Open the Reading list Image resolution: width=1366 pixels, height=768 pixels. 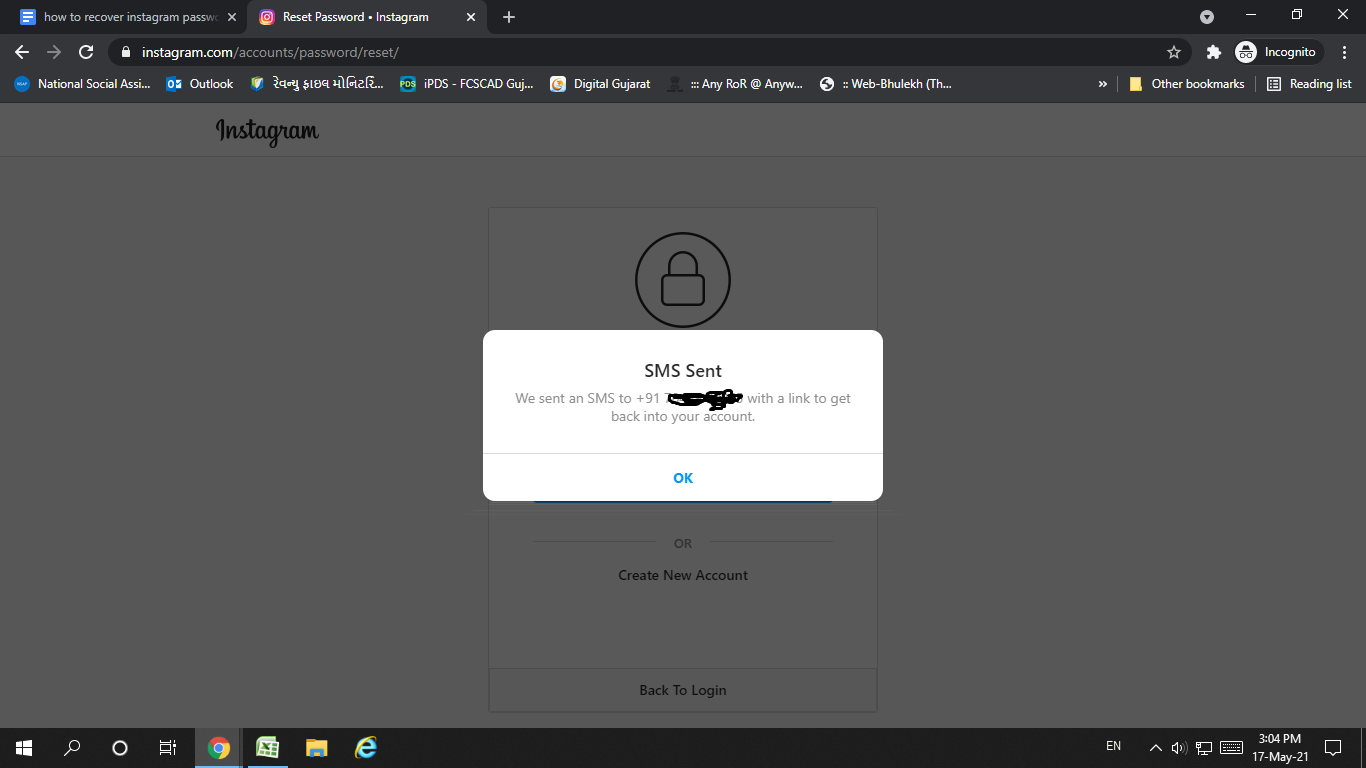click(1309, 84)
